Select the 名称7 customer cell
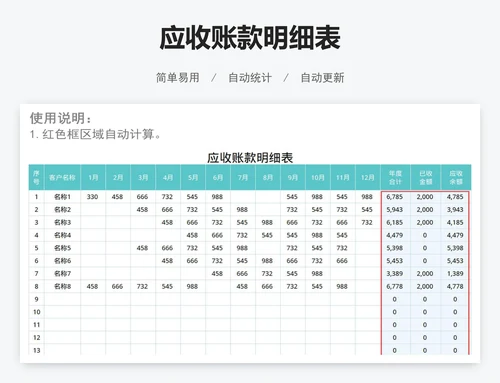 [62, 274]
